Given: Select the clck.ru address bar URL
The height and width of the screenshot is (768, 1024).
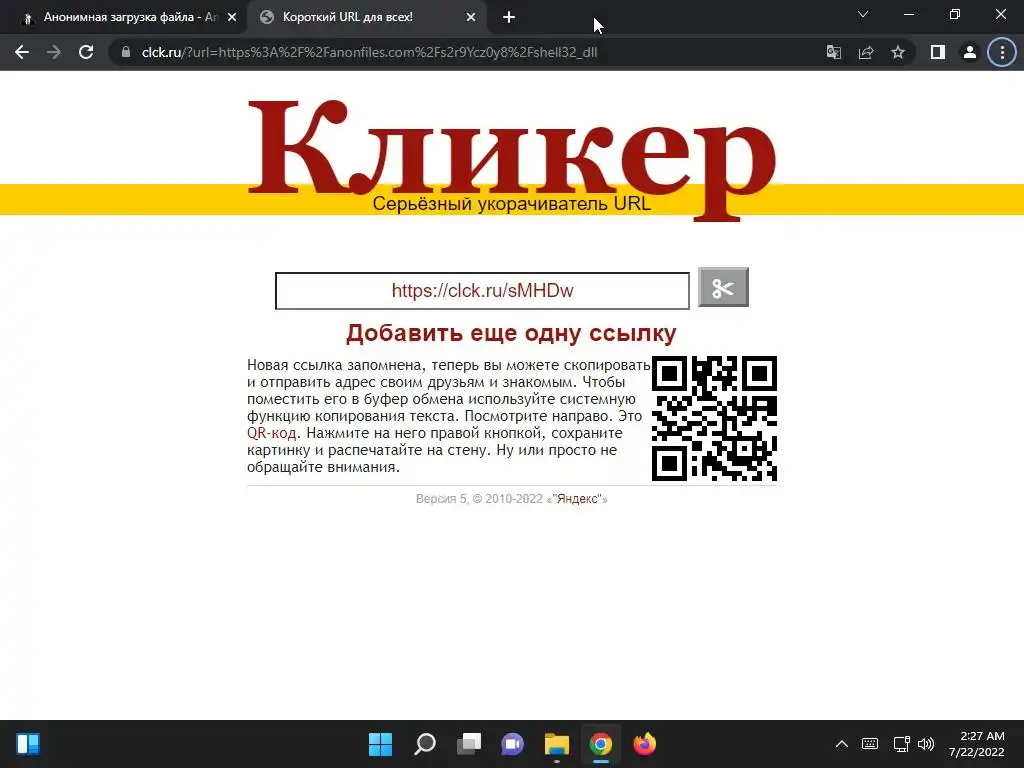Looking at the screenshot, I should click(x=370, y=52).
